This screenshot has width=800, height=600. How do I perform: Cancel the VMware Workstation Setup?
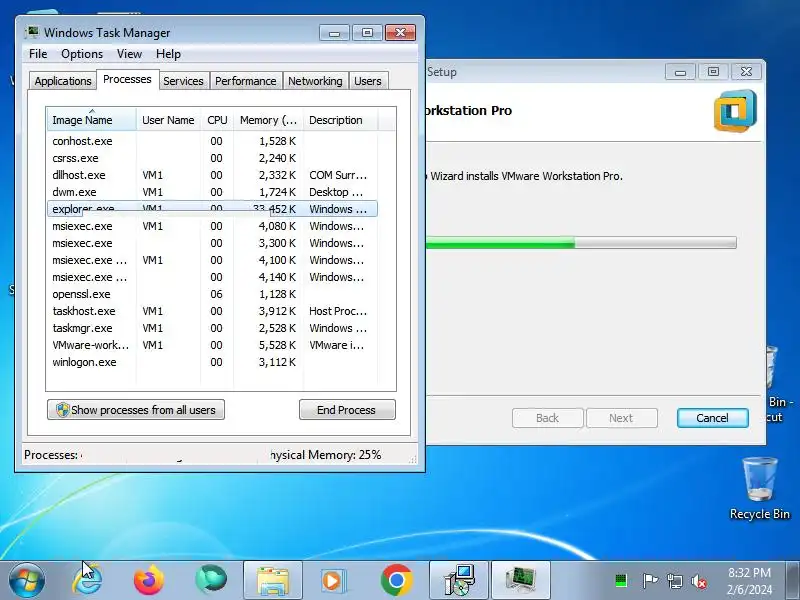pyautogui.click(x=712, y=418)
